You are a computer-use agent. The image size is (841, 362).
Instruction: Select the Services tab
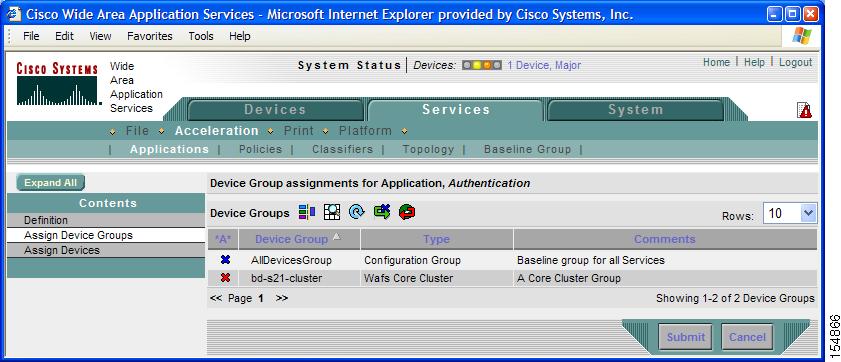[456, 110]
